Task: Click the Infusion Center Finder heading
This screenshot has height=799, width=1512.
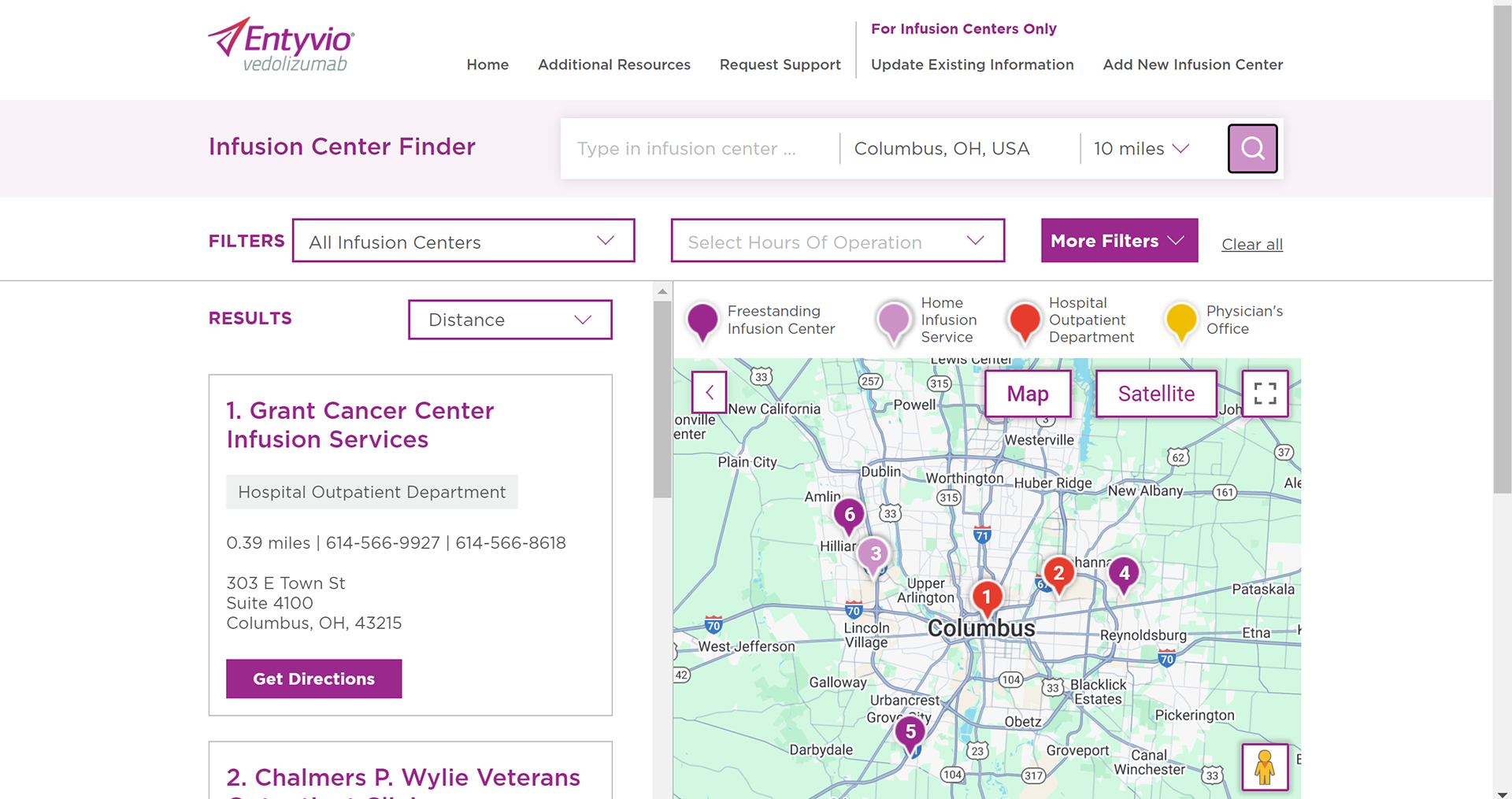Action: [342, 147]
